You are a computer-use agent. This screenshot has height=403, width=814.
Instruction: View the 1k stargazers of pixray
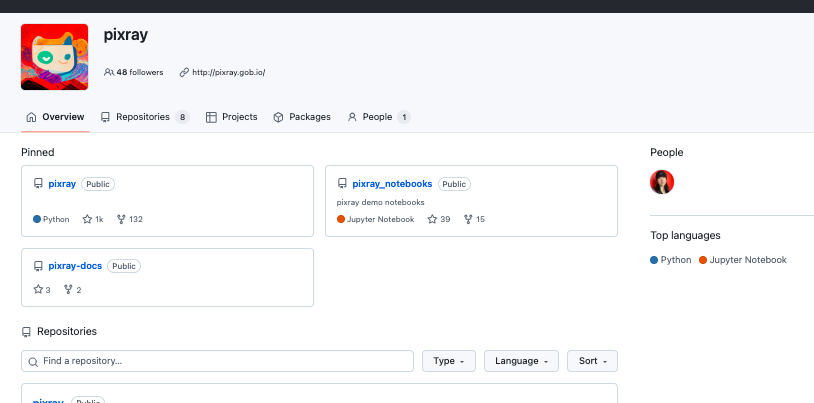[x=93, y=219]
